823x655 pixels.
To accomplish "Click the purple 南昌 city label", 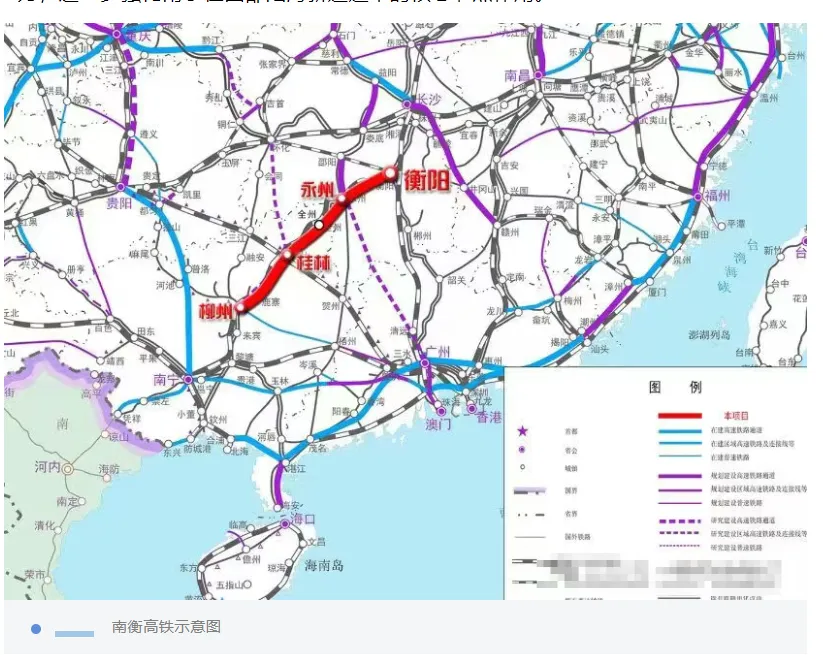I will coord(518,76).
